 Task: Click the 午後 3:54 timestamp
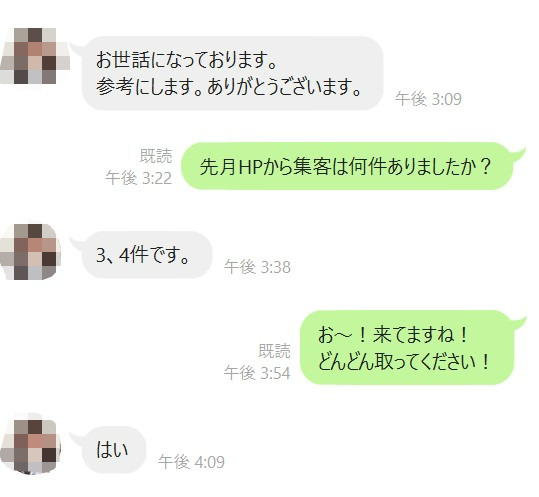pos(257,373)
